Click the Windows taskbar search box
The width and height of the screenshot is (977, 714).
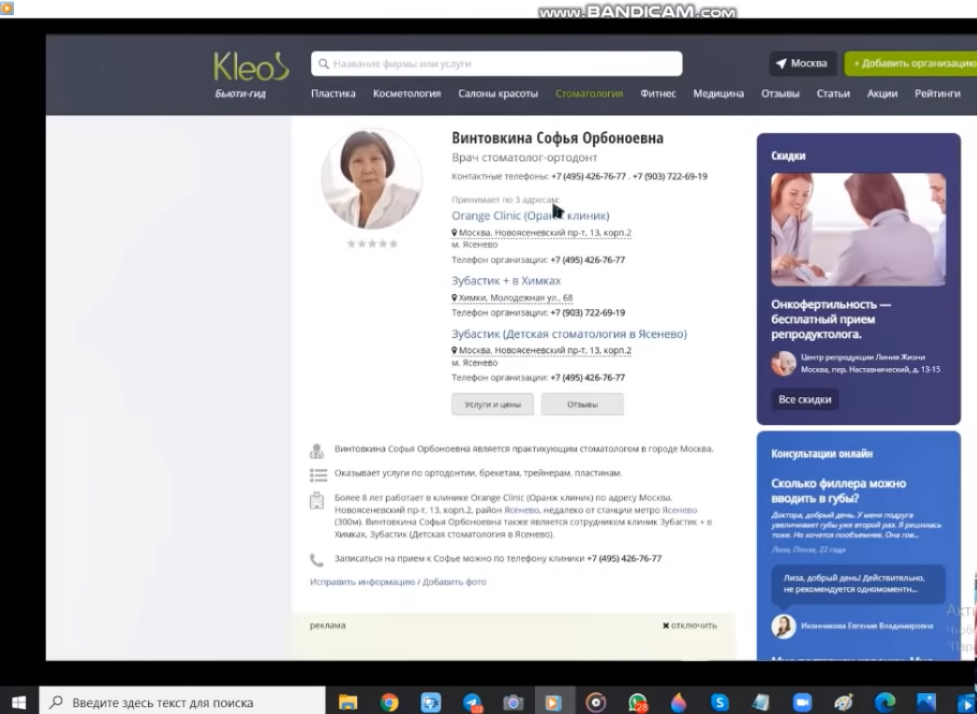tap(182, 702)
